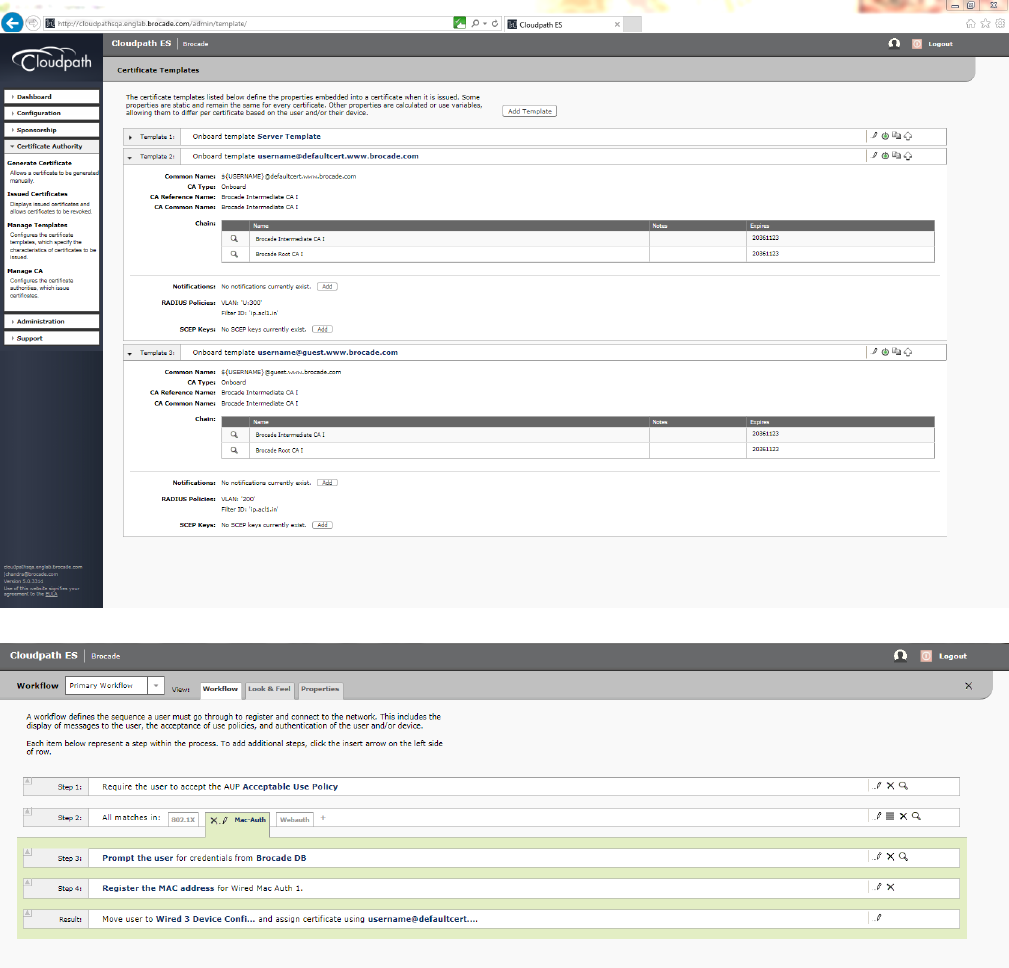Collapse the Template 2 row arrow

pos(130,157)
